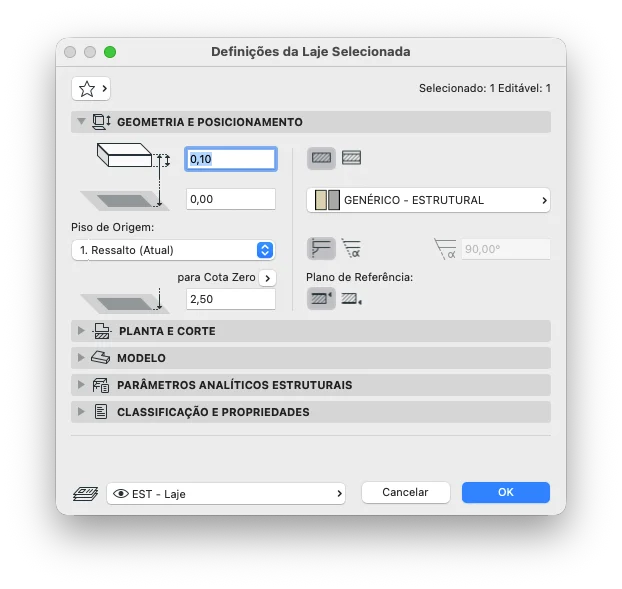This screenshot has height=589, width=622.
Task: Choose the perpendicular edge angle icon
Action: point(321,249)
